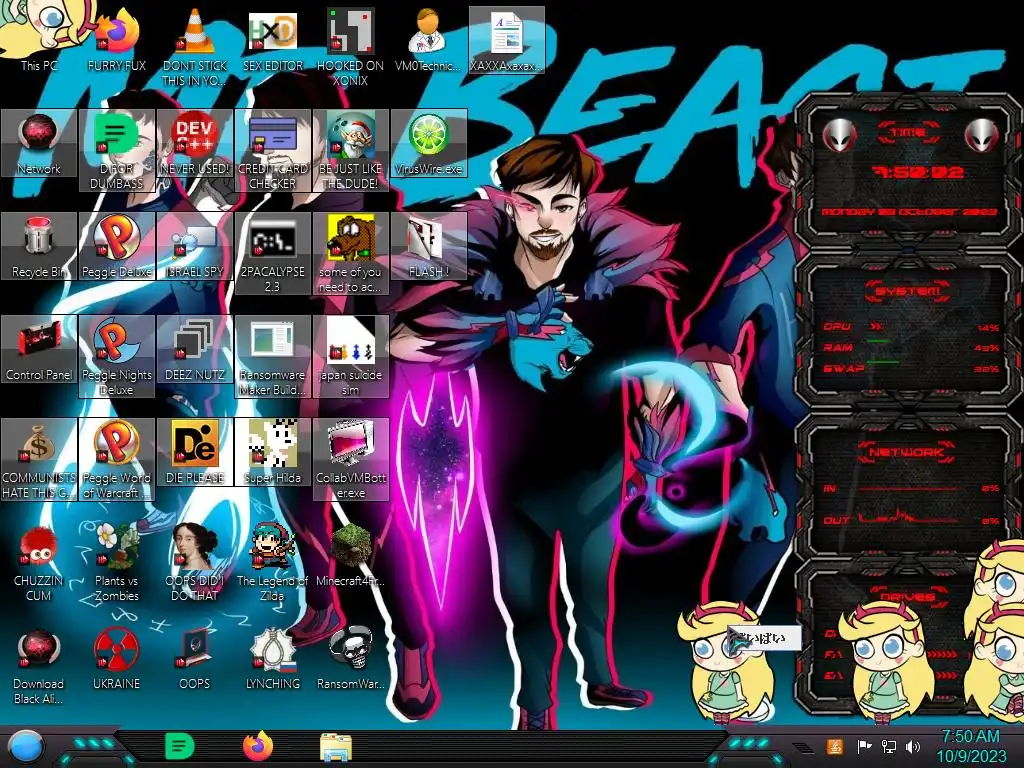Screen dimensions: 1024x768
Task: Select the japan suicide sim icon
Action: coord(350,357)
